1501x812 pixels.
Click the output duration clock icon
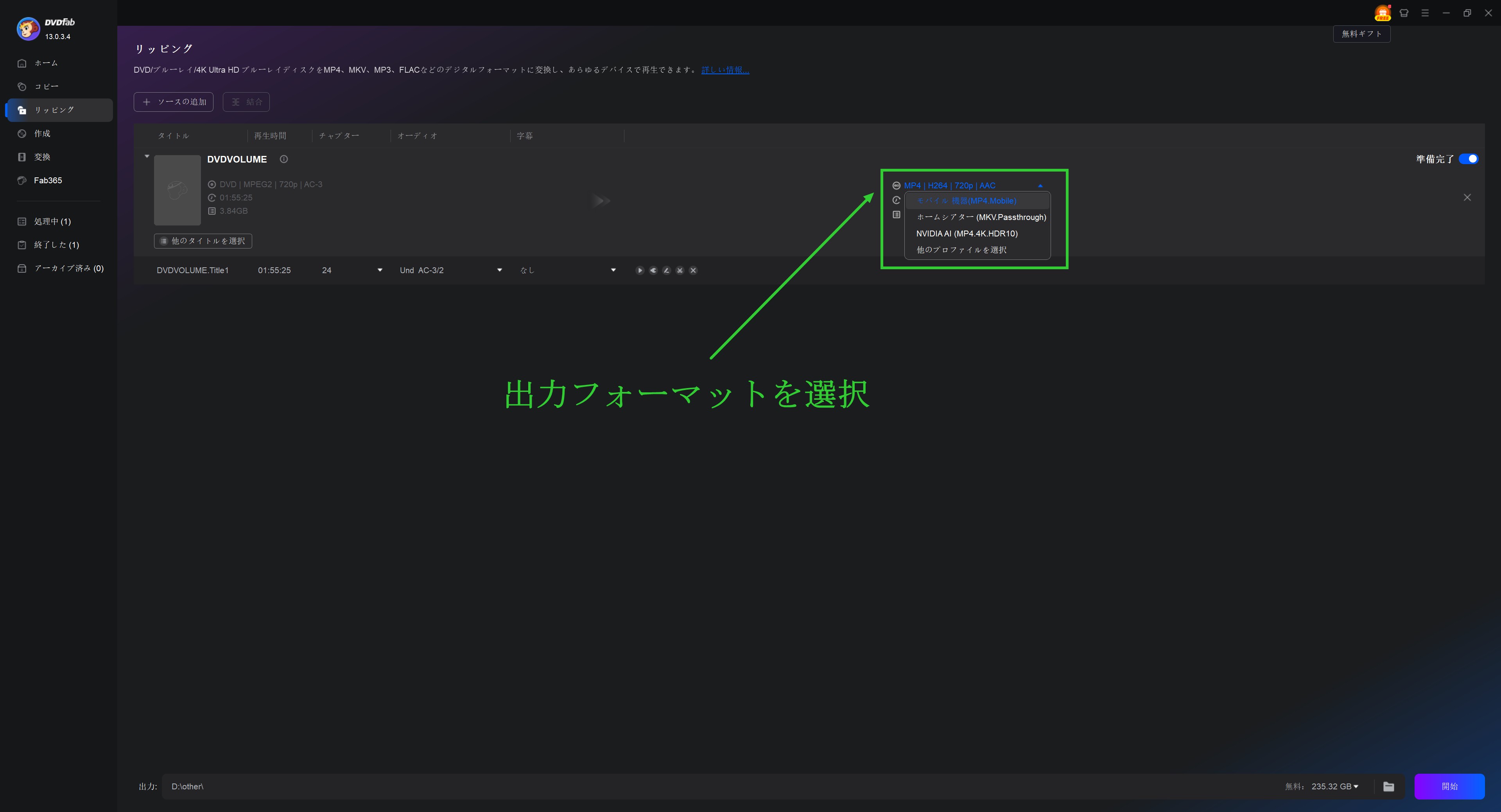coord(896,200)
